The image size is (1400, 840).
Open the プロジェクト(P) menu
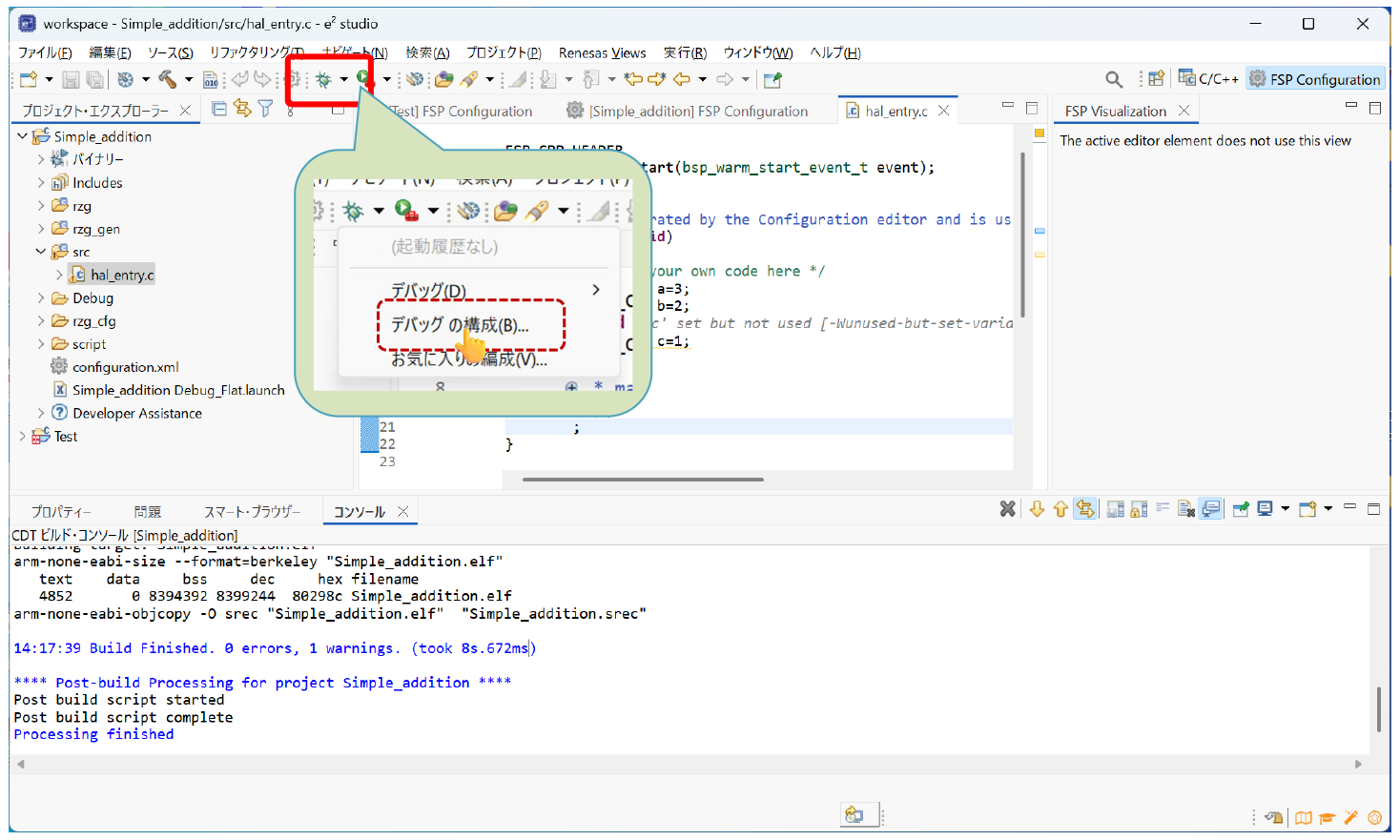click(x=504, y=52)
